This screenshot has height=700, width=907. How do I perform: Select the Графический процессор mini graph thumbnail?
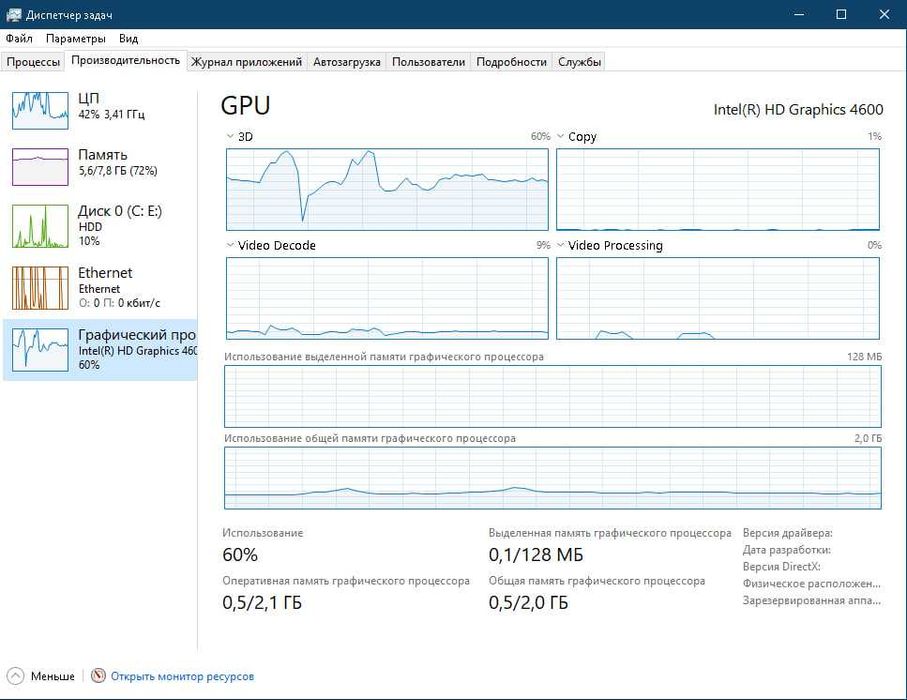(40, 349)
